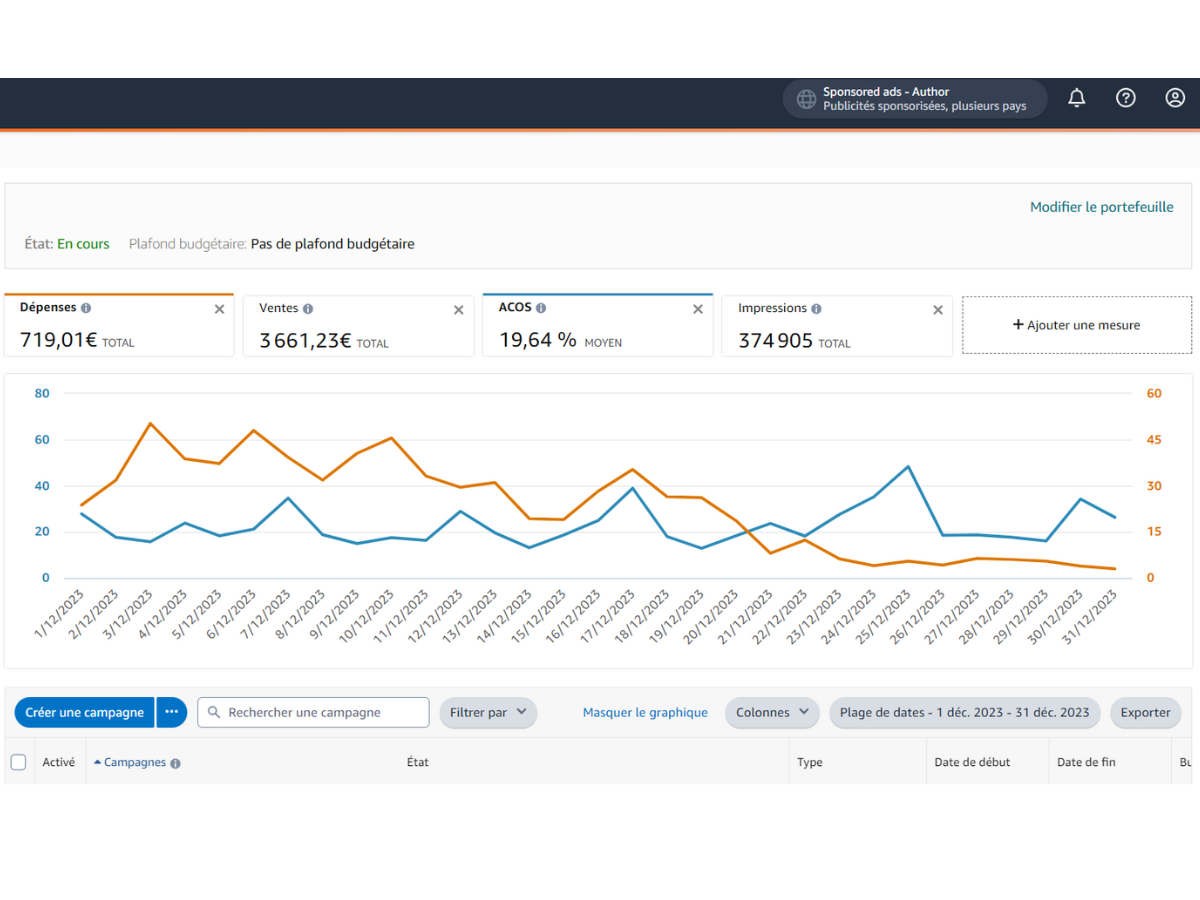Click the info icon next to Impressions

click(x=816, y=309)
